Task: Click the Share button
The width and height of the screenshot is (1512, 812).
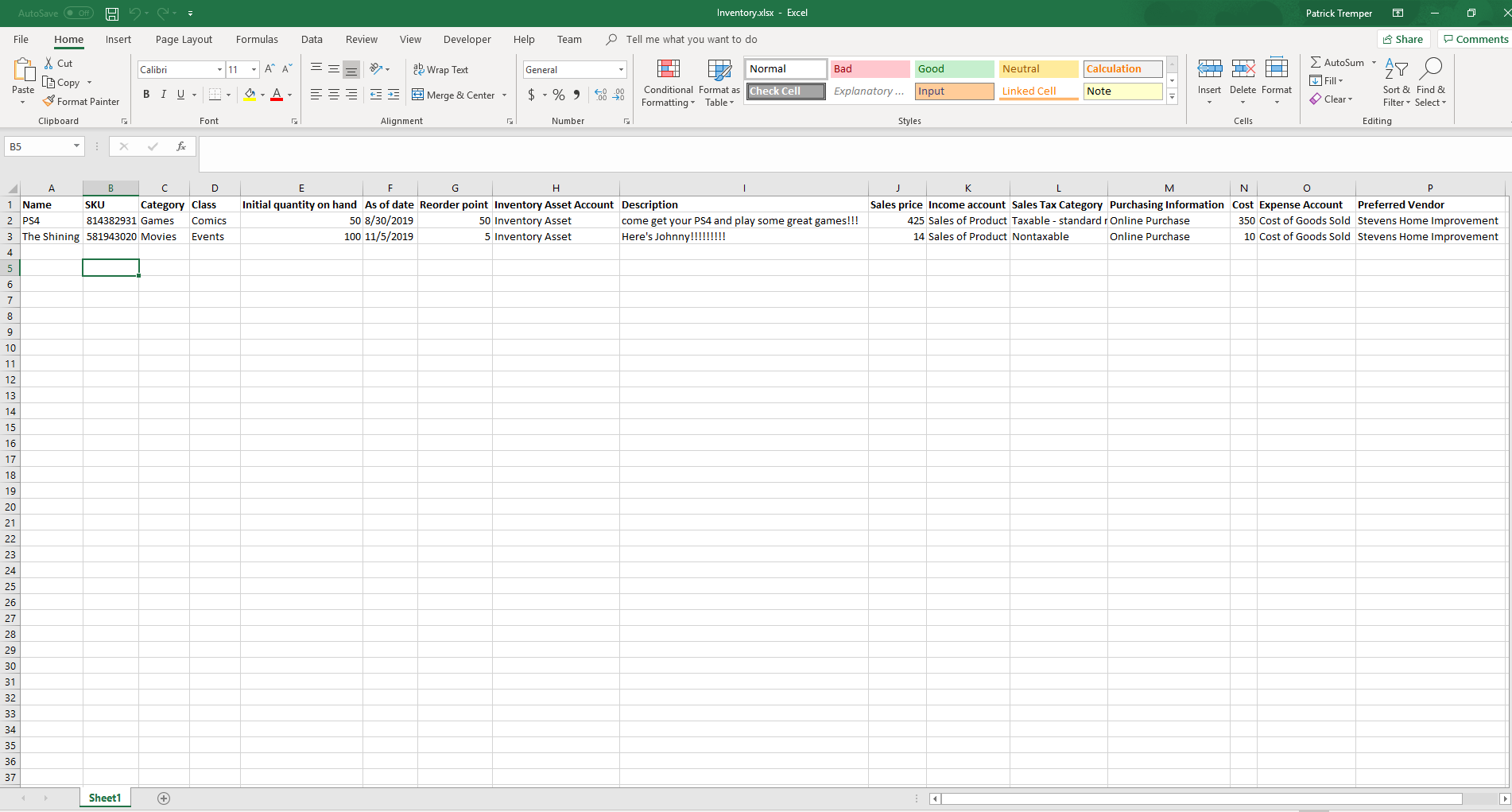Action: [1403, 40]
